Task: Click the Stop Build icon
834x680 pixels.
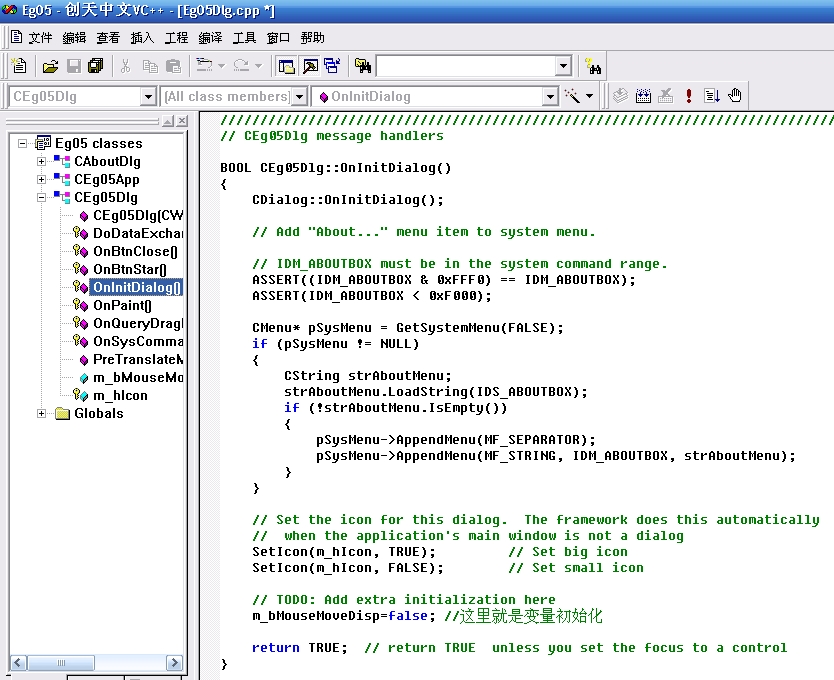Action: [x=665, y=96]
